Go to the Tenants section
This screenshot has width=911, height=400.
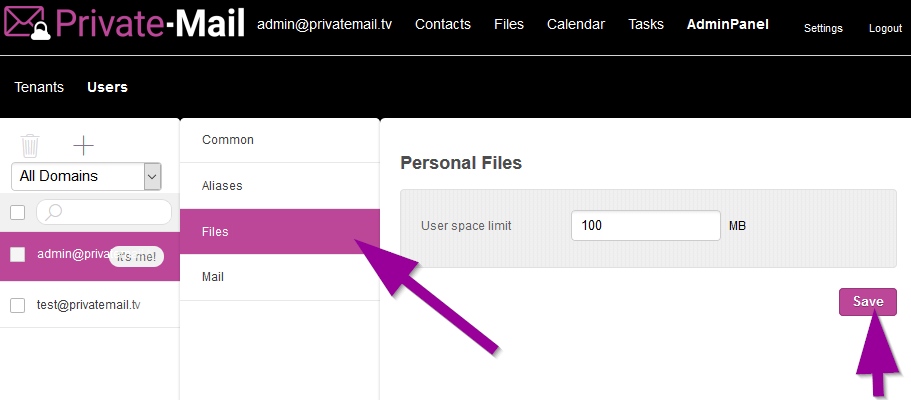[x=39, y=87]
